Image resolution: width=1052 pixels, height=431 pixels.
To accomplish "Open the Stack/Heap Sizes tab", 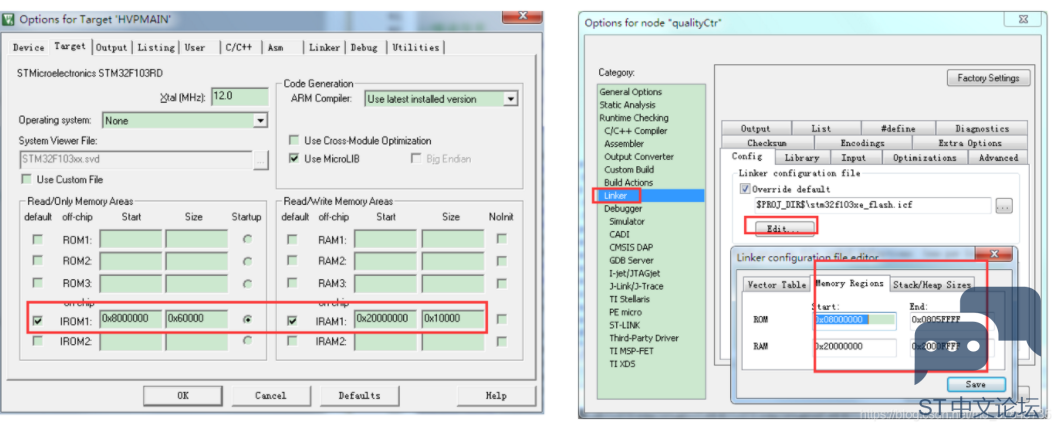I will [x=931, y=285].
